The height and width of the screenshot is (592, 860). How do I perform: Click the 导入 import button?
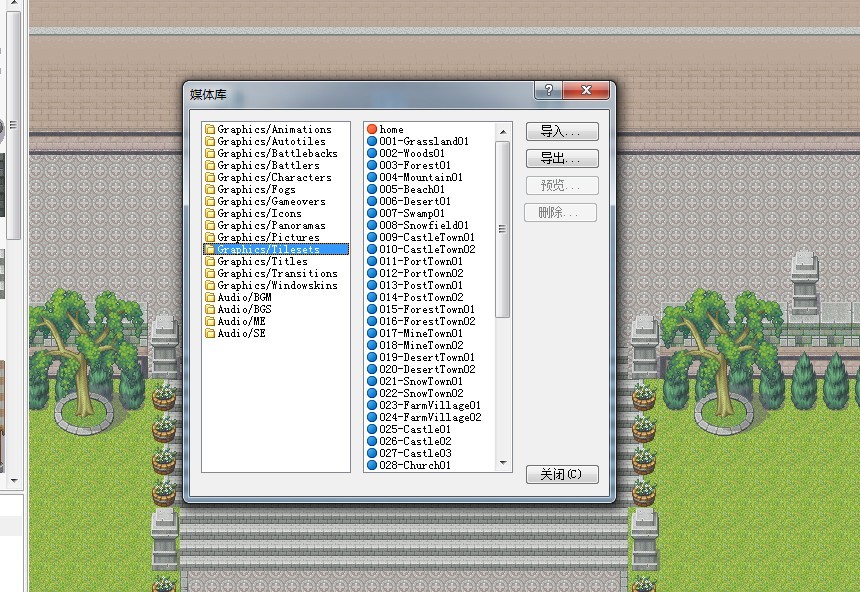coord(562,132)
